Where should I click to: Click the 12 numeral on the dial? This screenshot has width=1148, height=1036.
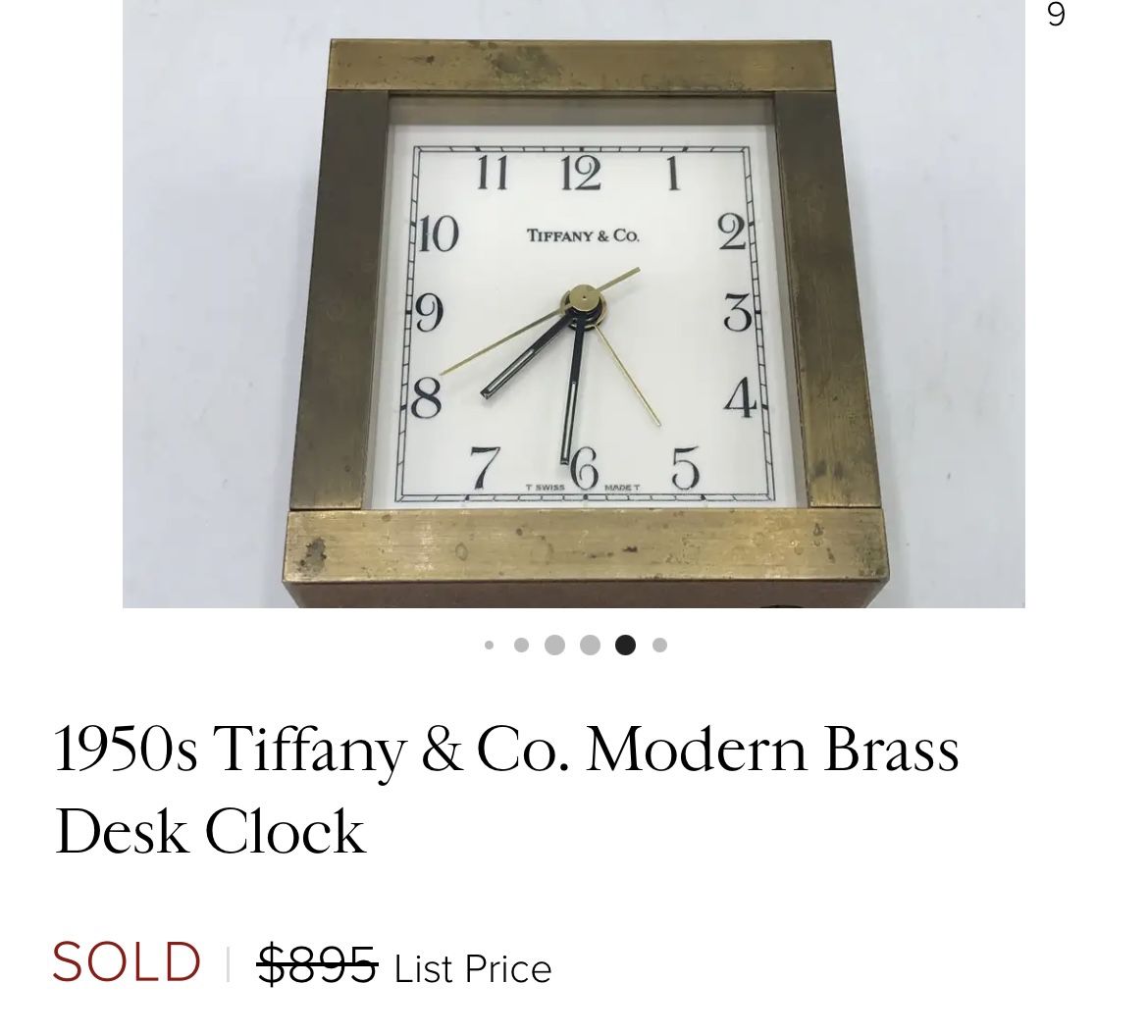pyautogui.click(x=581, y=174)
